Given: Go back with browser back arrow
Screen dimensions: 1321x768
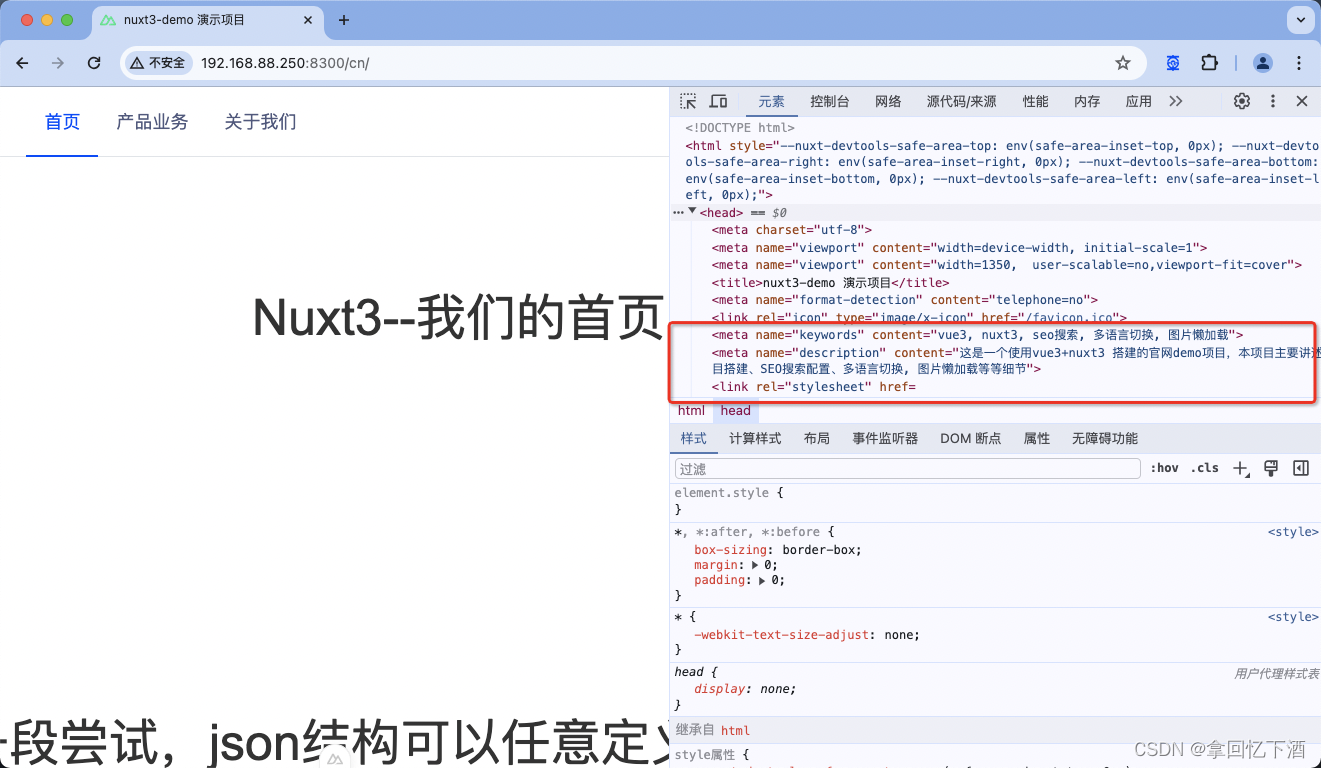Looking at the screenshot, I should (22, 63).
